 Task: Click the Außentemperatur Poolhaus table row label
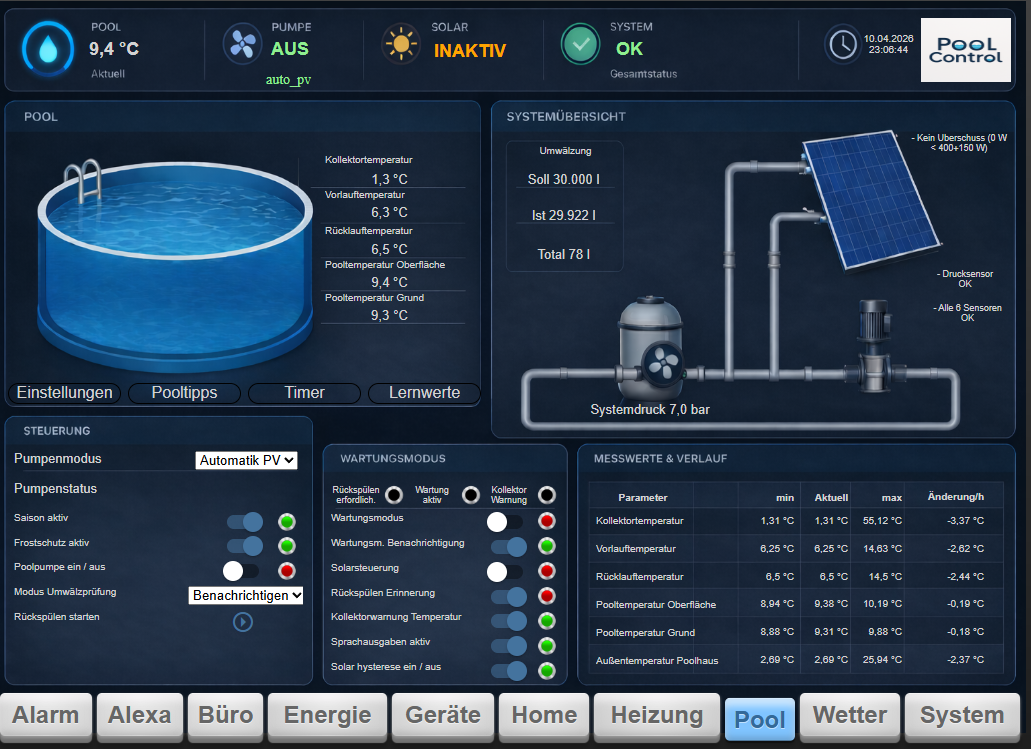[x=657, y=661]
